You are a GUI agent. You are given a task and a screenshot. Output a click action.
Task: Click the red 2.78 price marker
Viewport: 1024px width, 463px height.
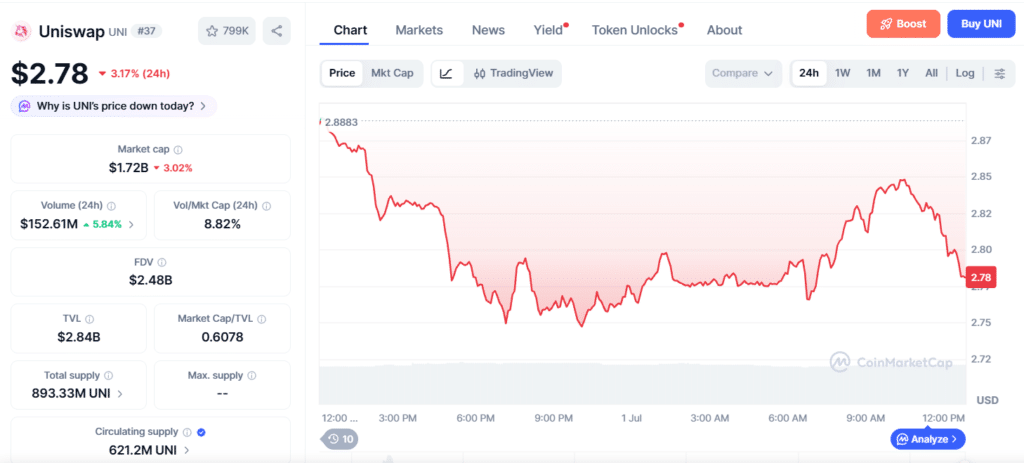click(980, 278)
